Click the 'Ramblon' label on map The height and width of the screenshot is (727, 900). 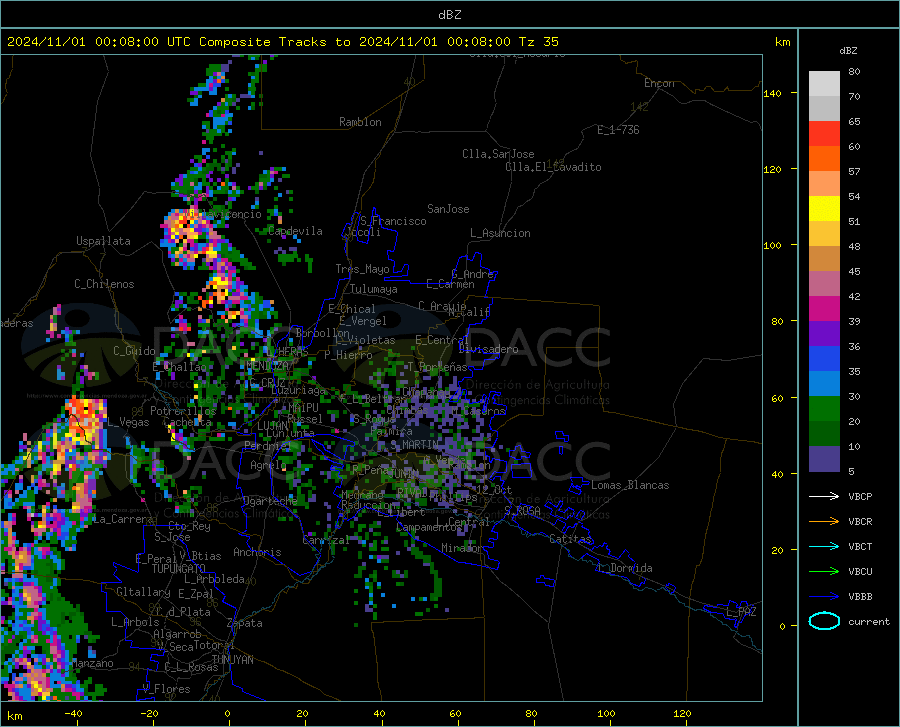(x=360, y=122)
